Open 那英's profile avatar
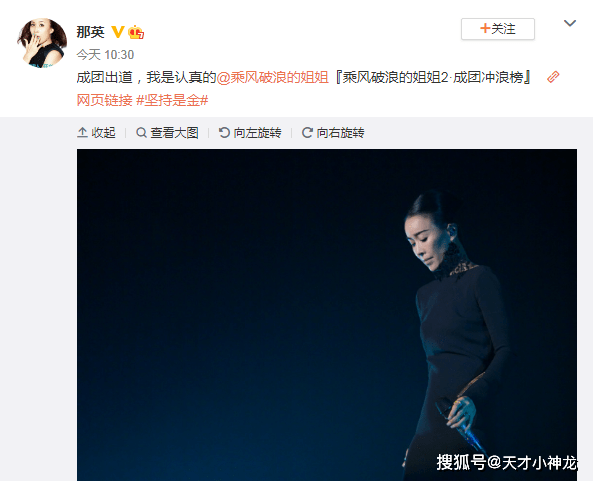 pos(42,43)
